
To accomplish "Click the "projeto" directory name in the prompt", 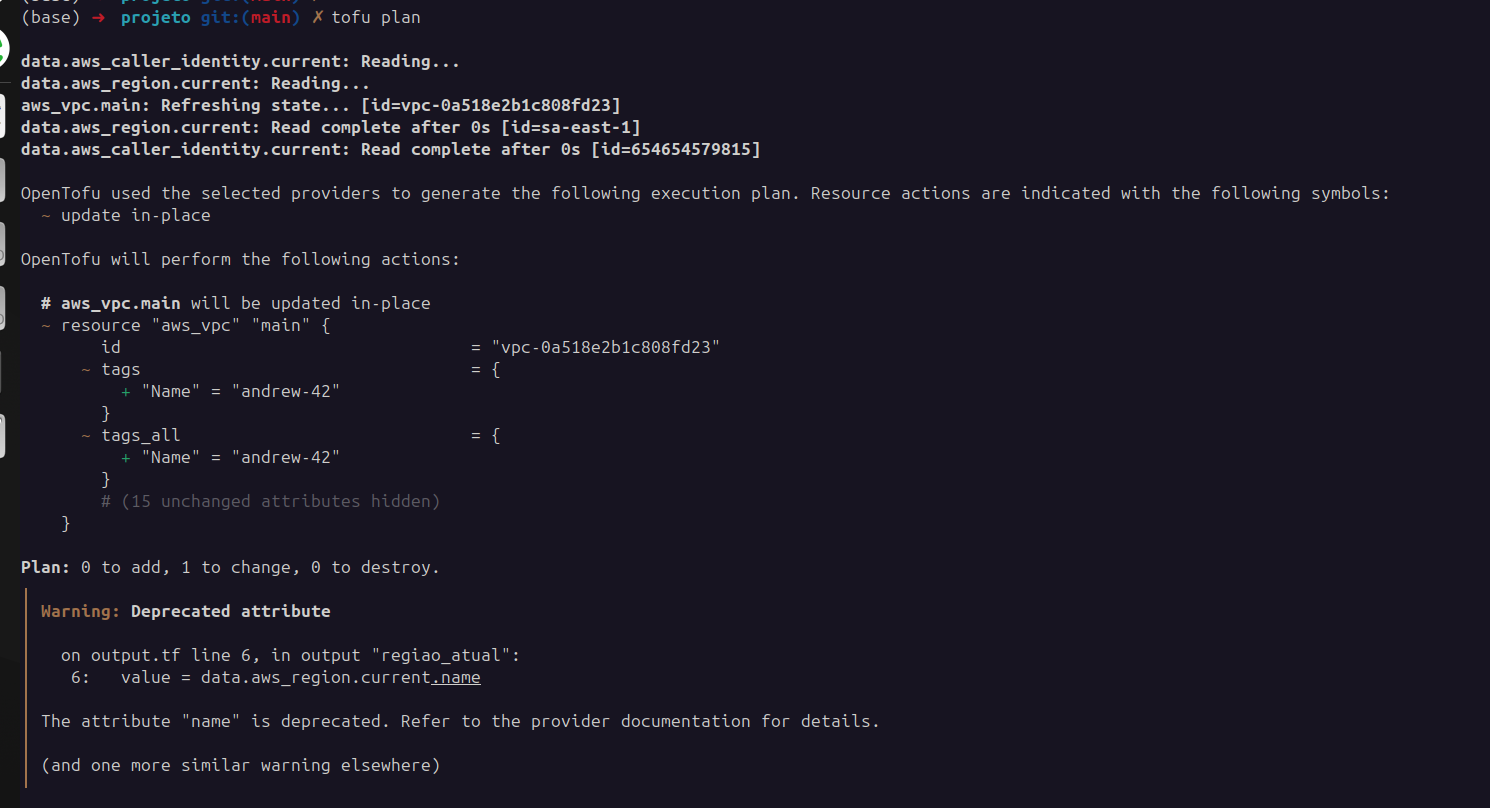I will coord(155,17).
